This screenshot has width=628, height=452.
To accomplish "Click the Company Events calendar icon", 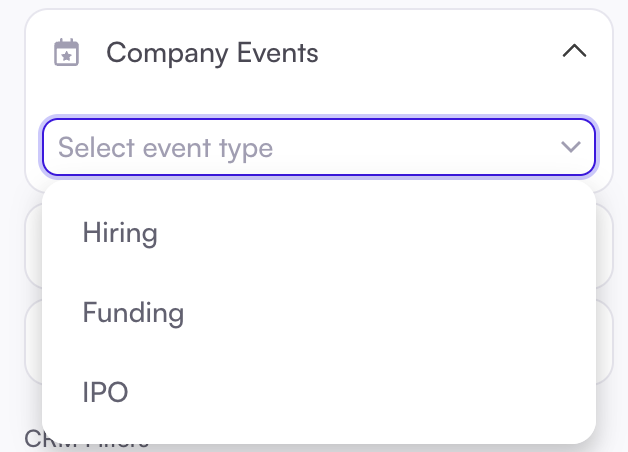I will [66, 52].
